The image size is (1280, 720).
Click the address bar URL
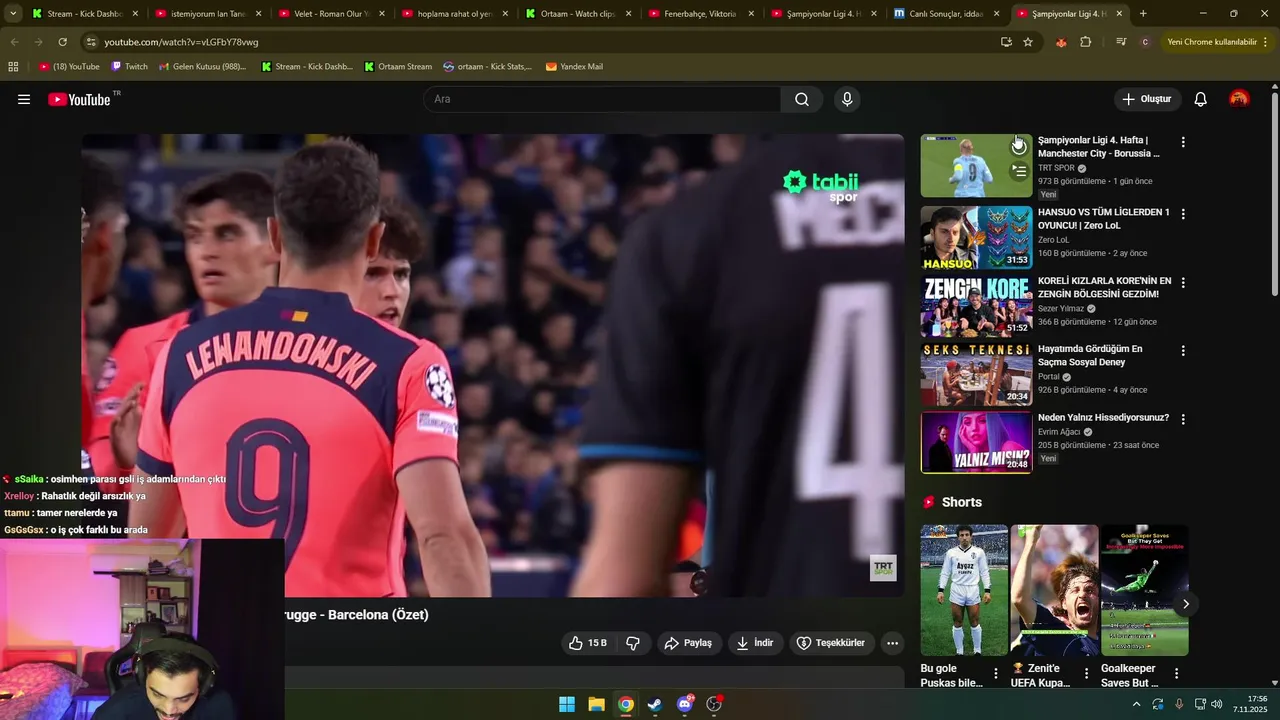tap(181, 42)
